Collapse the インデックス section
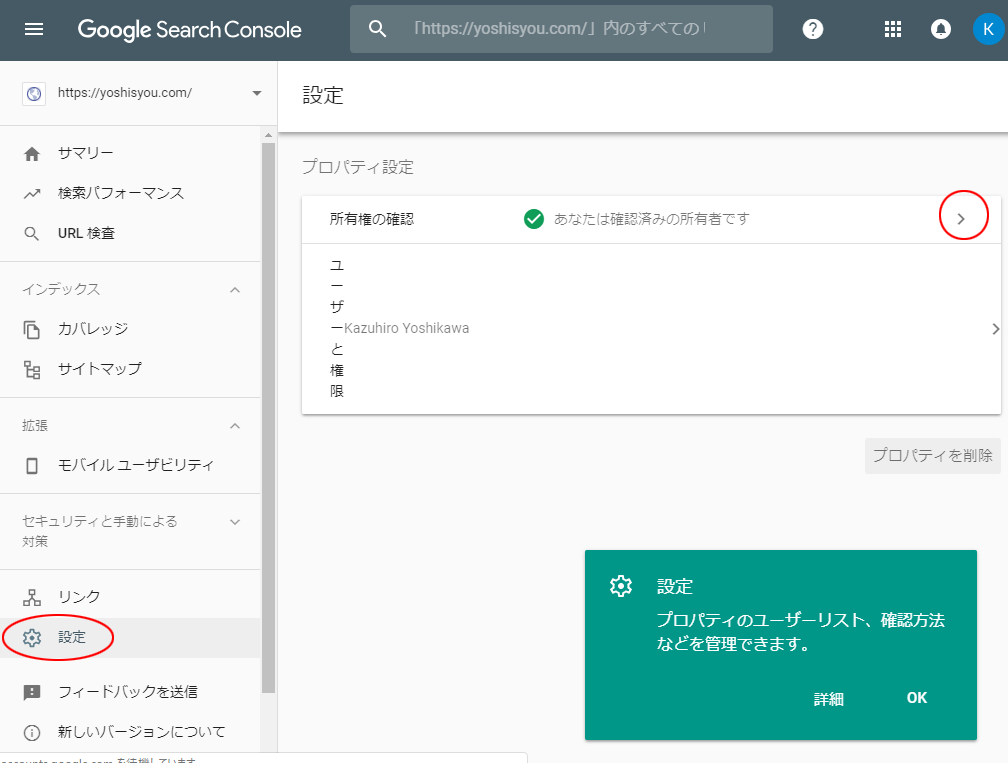Screen dimensions: 1008x763 pos(235,289)
